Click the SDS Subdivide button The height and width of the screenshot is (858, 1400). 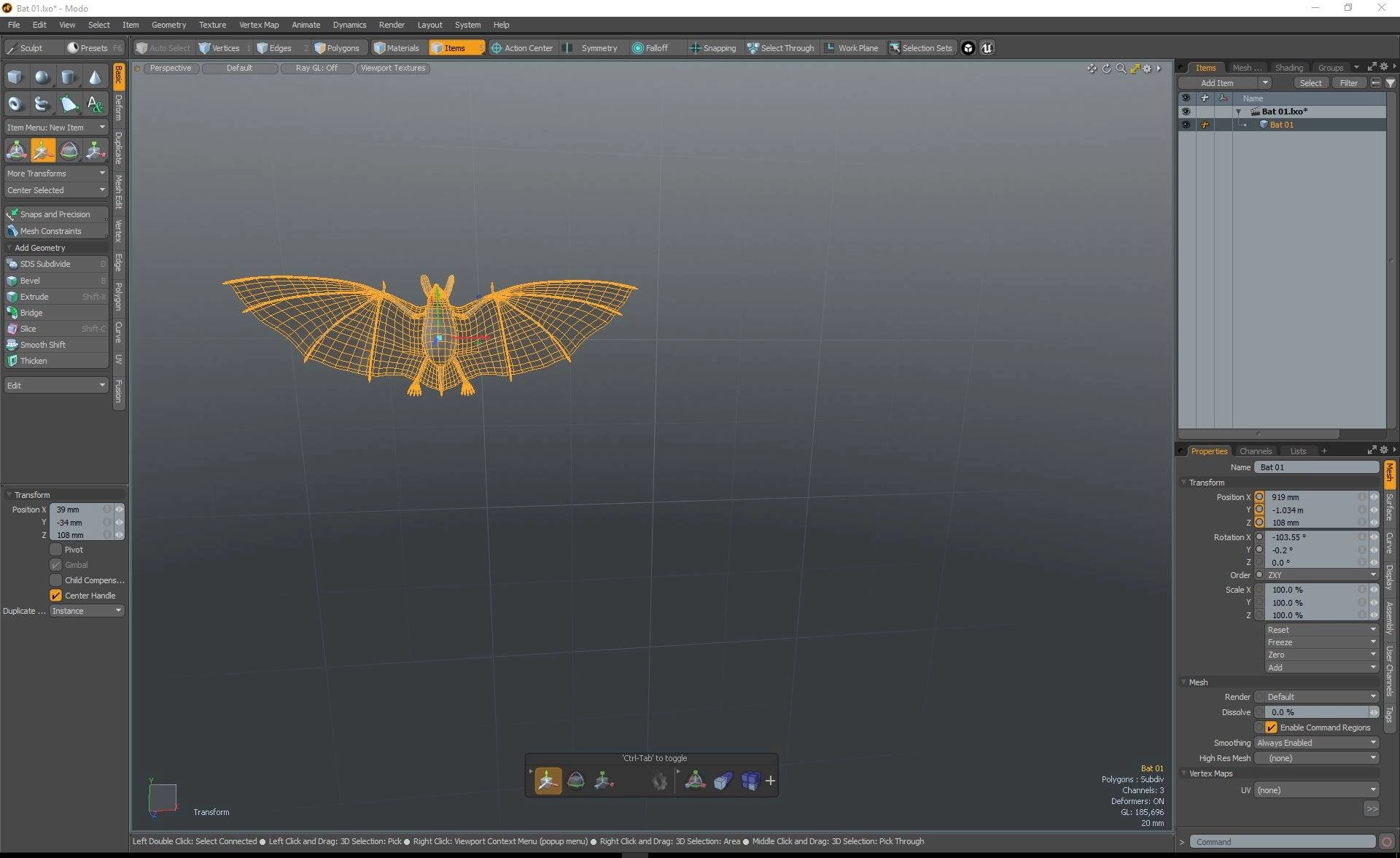pos(56,264)
